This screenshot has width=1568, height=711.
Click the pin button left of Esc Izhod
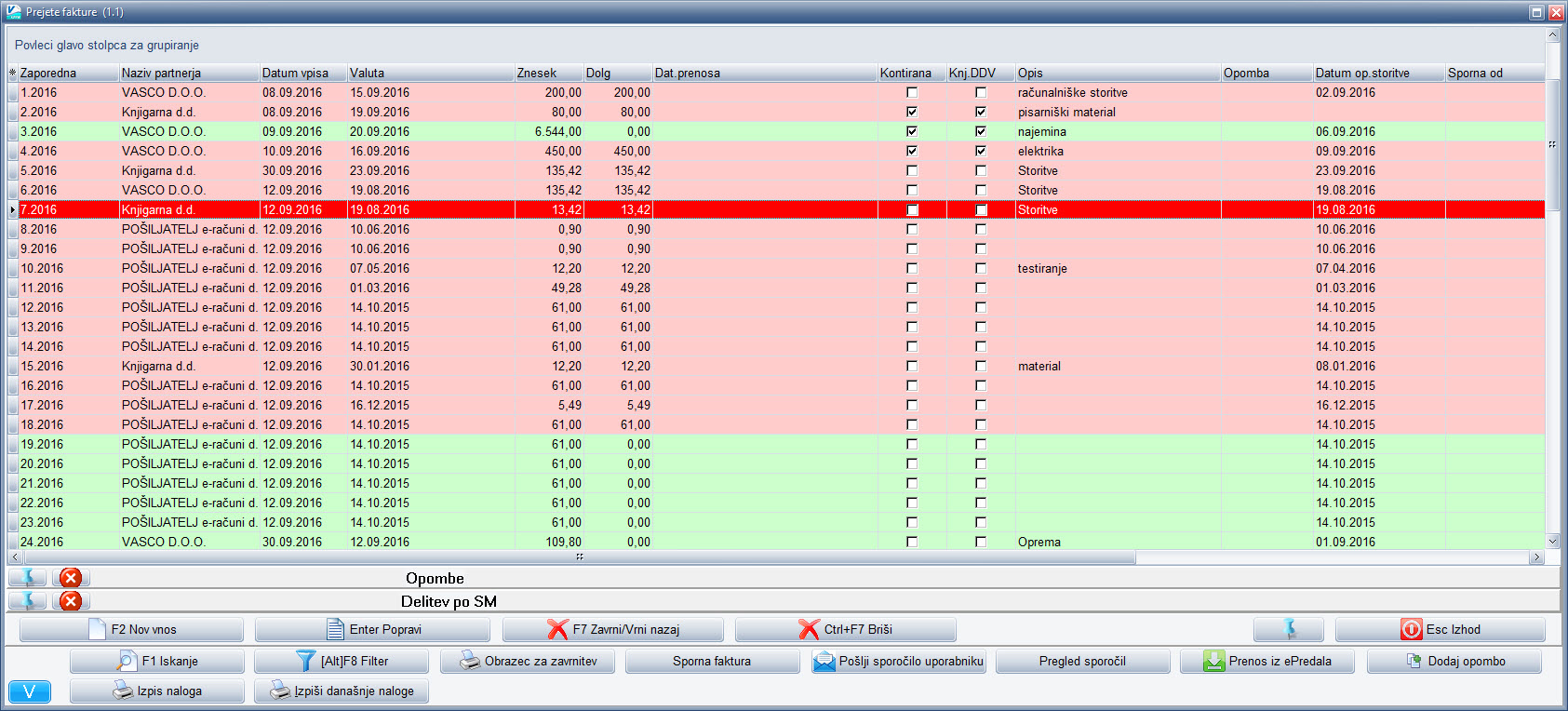(1289, 629)
